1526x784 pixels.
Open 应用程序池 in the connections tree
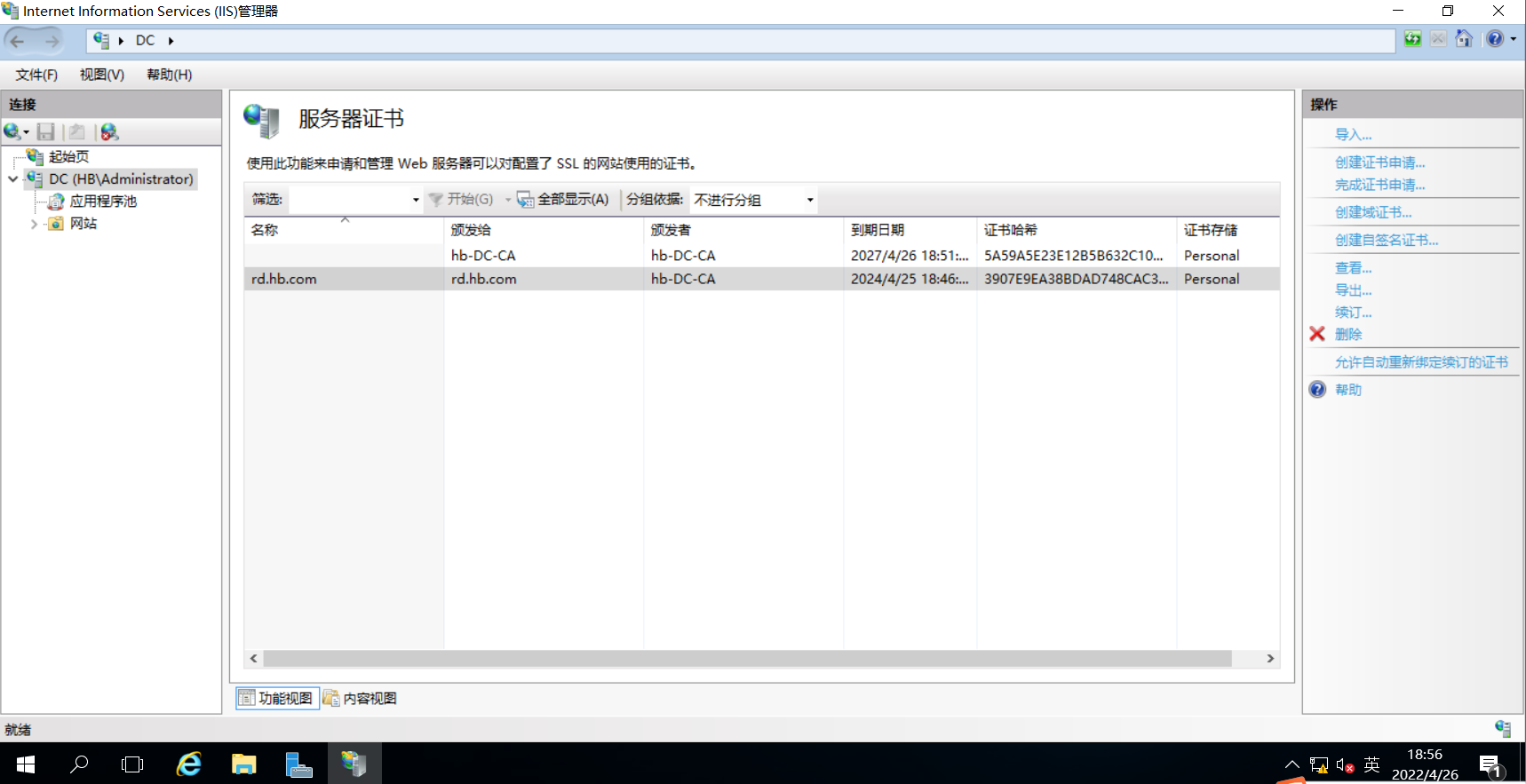click(x=103, y=202)
